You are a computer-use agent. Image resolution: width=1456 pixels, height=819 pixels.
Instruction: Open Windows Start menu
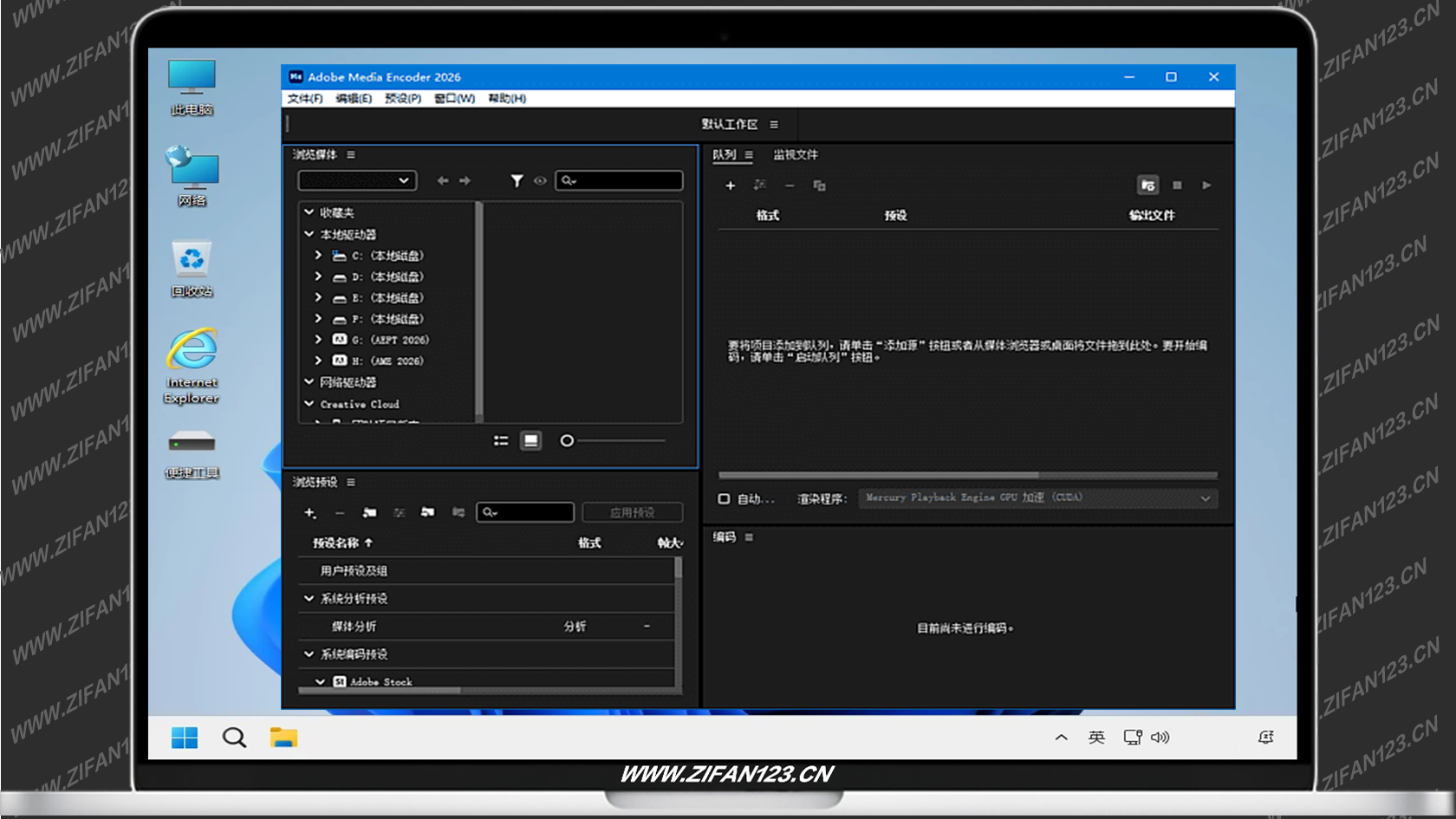pyautogui.click(x=185, y=738)
